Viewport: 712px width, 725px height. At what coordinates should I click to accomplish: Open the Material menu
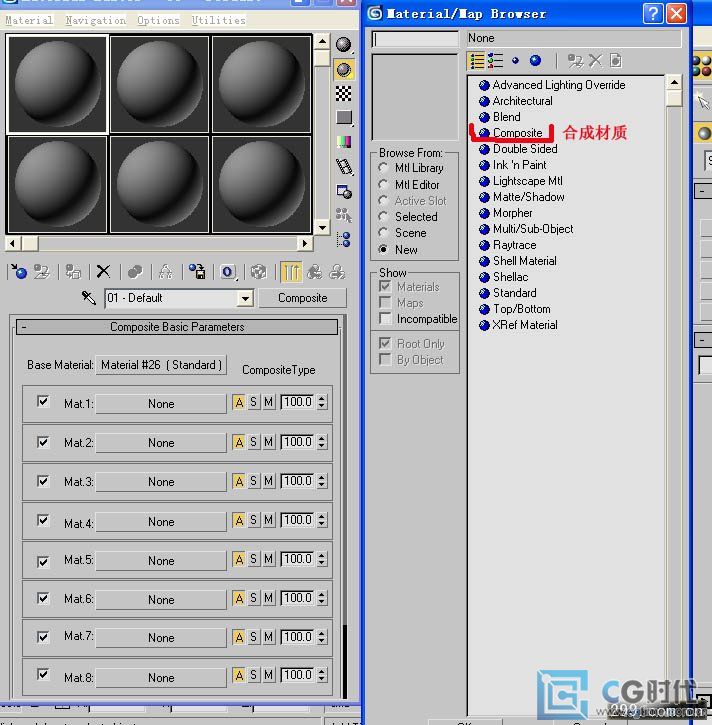29,20
